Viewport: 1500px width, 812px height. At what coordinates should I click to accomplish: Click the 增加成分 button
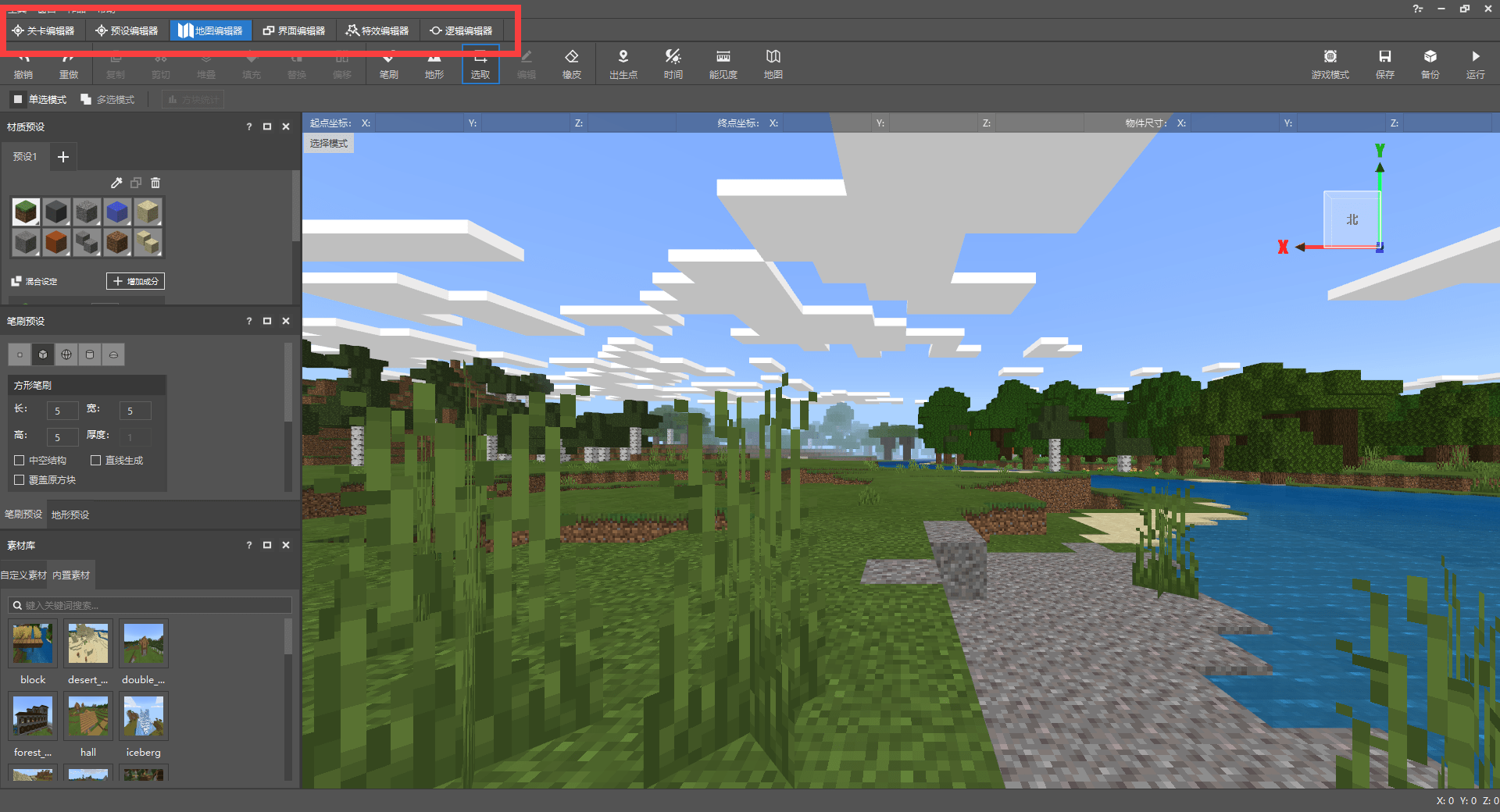click(135, 281)
